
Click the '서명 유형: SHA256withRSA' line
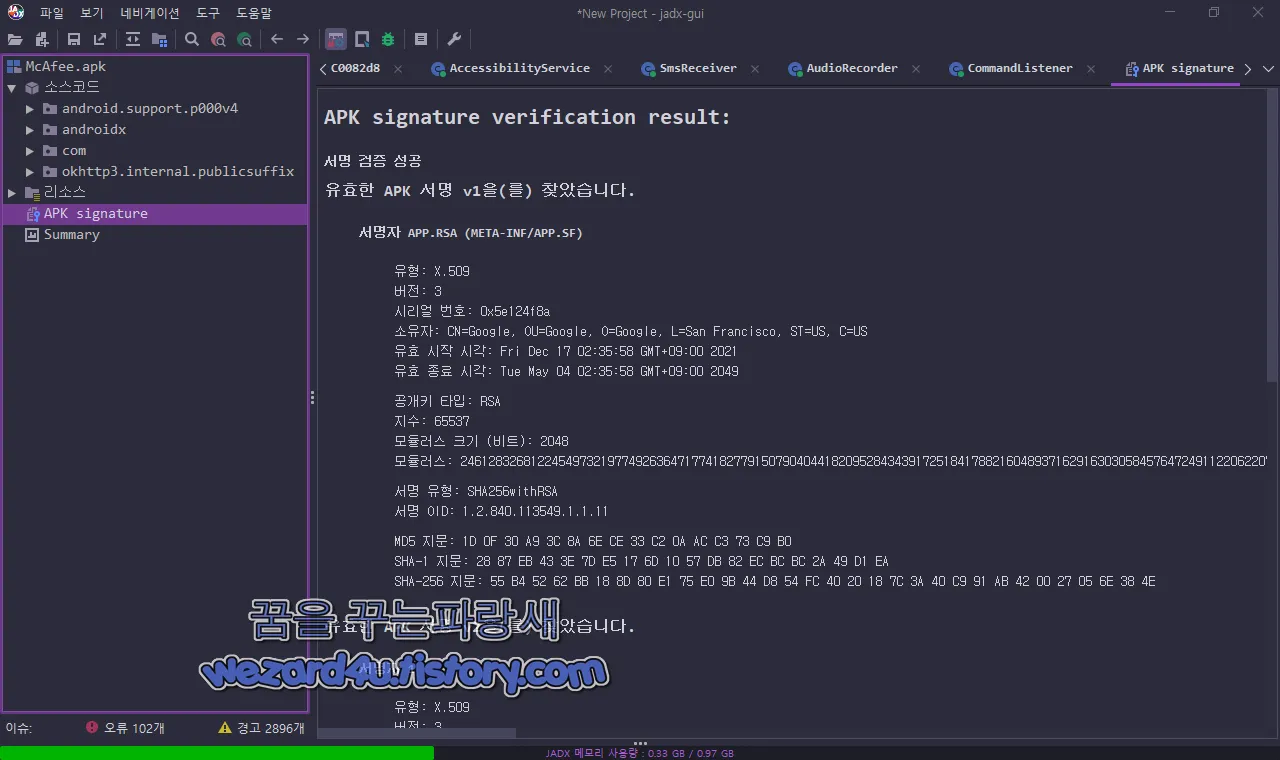(x=476, y=491)
